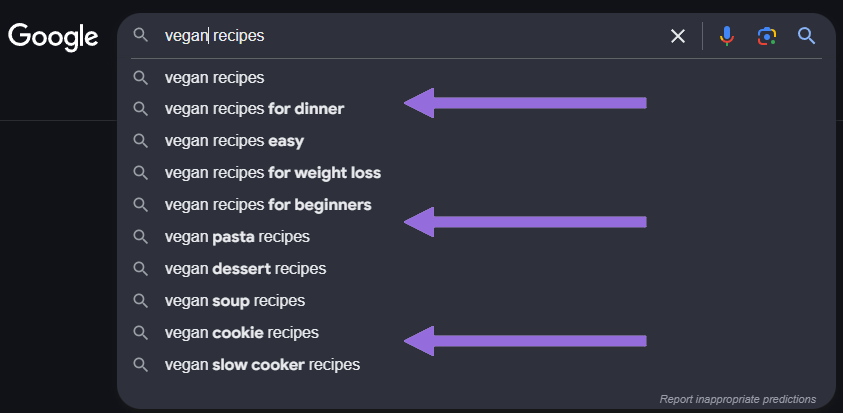Click magnifier icon left of search text
843x413 pixels.
click(x=140, y=35)
